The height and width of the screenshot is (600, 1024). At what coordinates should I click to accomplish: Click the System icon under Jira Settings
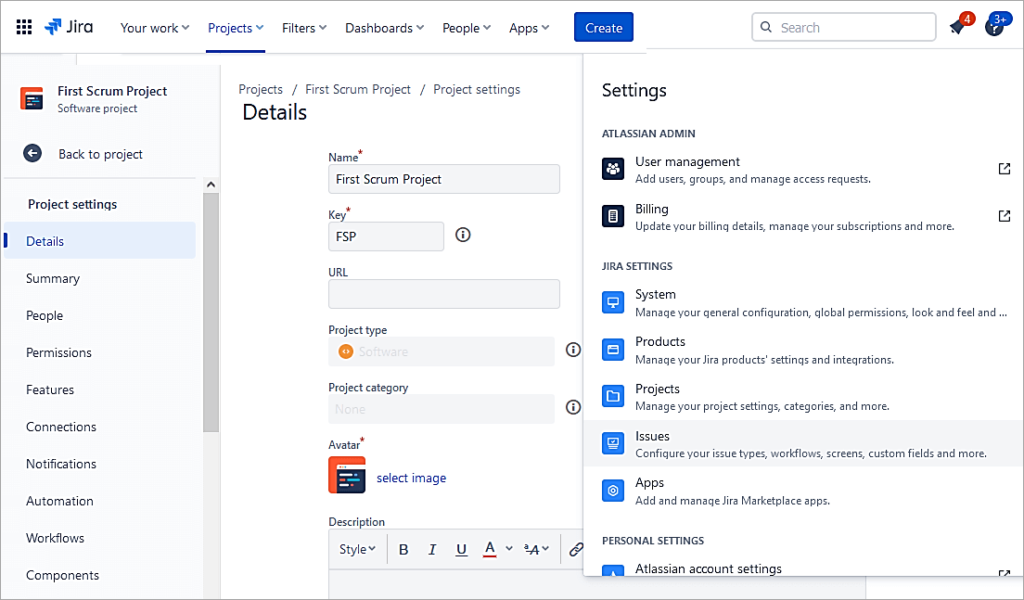point(613,301)
